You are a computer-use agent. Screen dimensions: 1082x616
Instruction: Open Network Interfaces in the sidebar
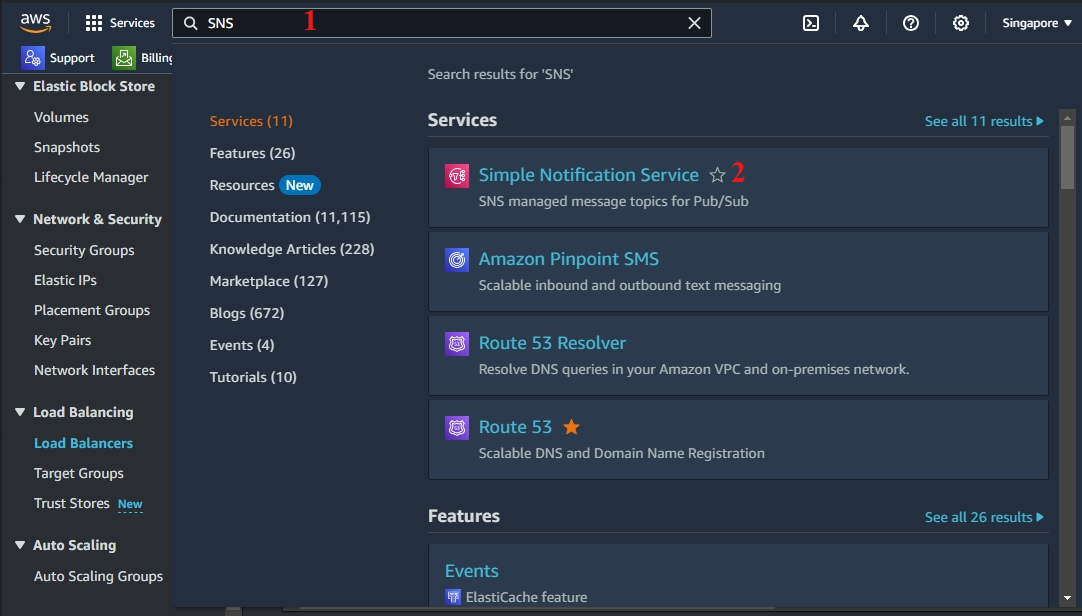coord(95,370)
